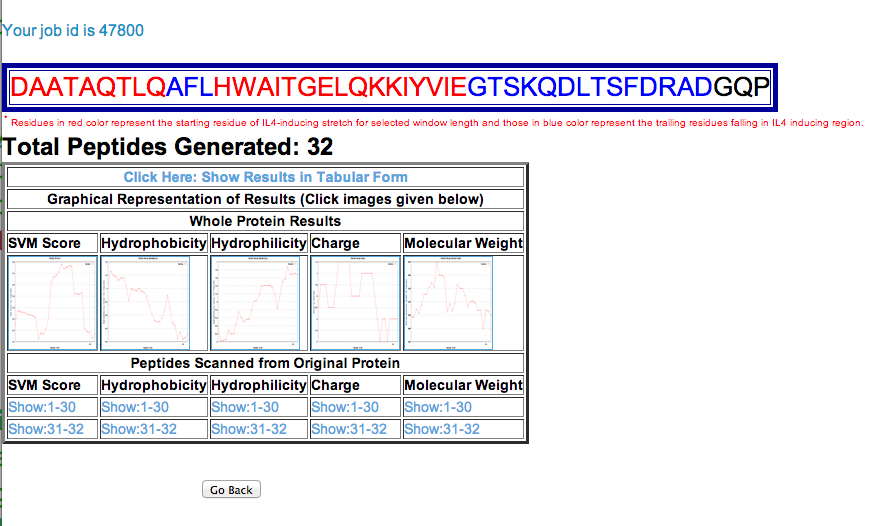Open the Hydrophilicity graph thumbnail
Screen dimensions: 896x526
256,303
